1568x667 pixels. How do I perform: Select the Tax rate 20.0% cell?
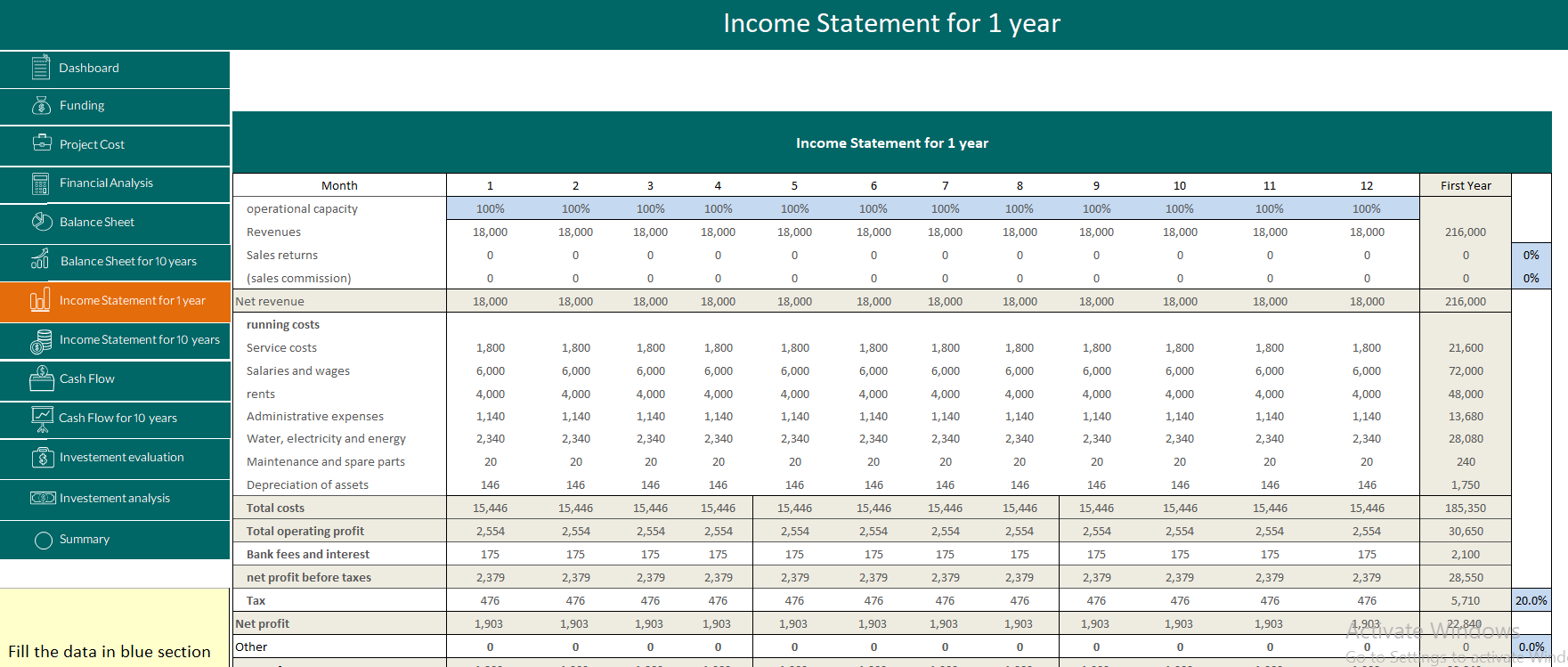(x=1531, y=600)
